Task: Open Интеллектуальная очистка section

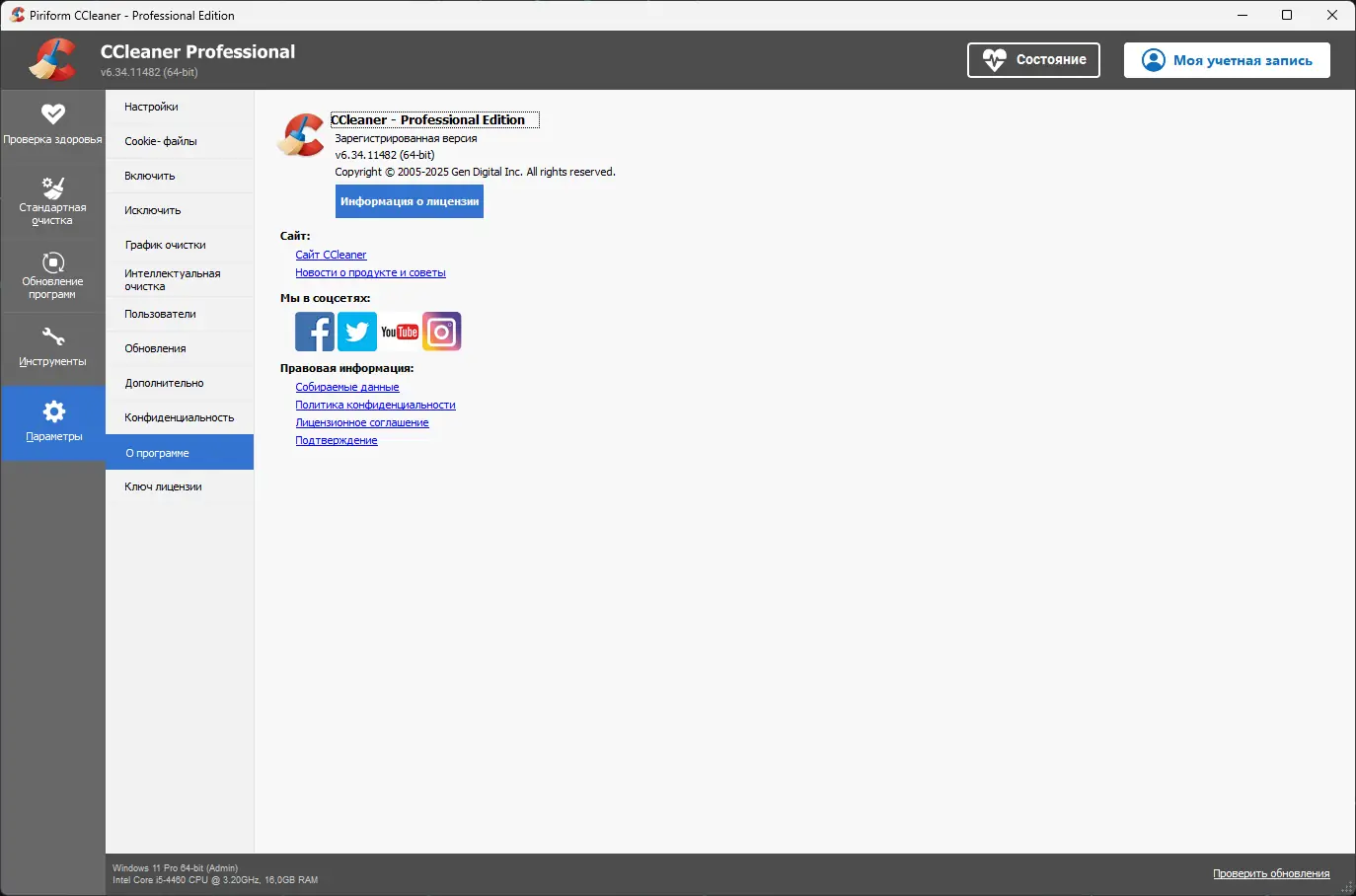Action: 180,279
